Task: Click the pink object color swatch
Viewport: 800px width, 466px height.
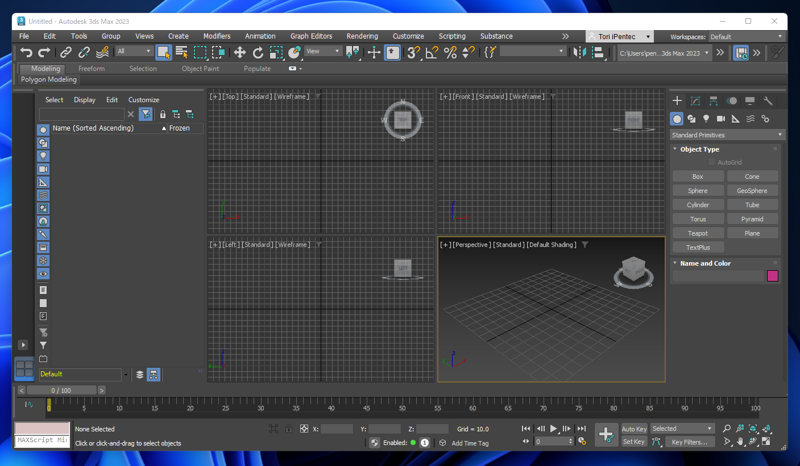Action: (x=772, y=276)
